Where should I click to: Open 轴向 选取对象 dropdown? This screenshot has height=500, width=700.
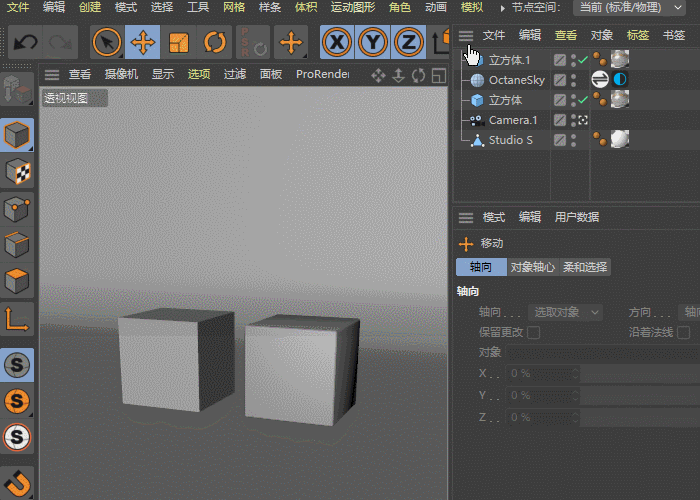click(x=565, y=312)
